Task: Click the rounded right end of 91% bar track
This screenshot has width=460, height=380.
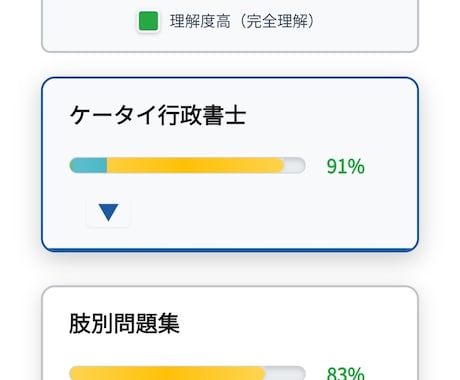Action: (301, 165)
